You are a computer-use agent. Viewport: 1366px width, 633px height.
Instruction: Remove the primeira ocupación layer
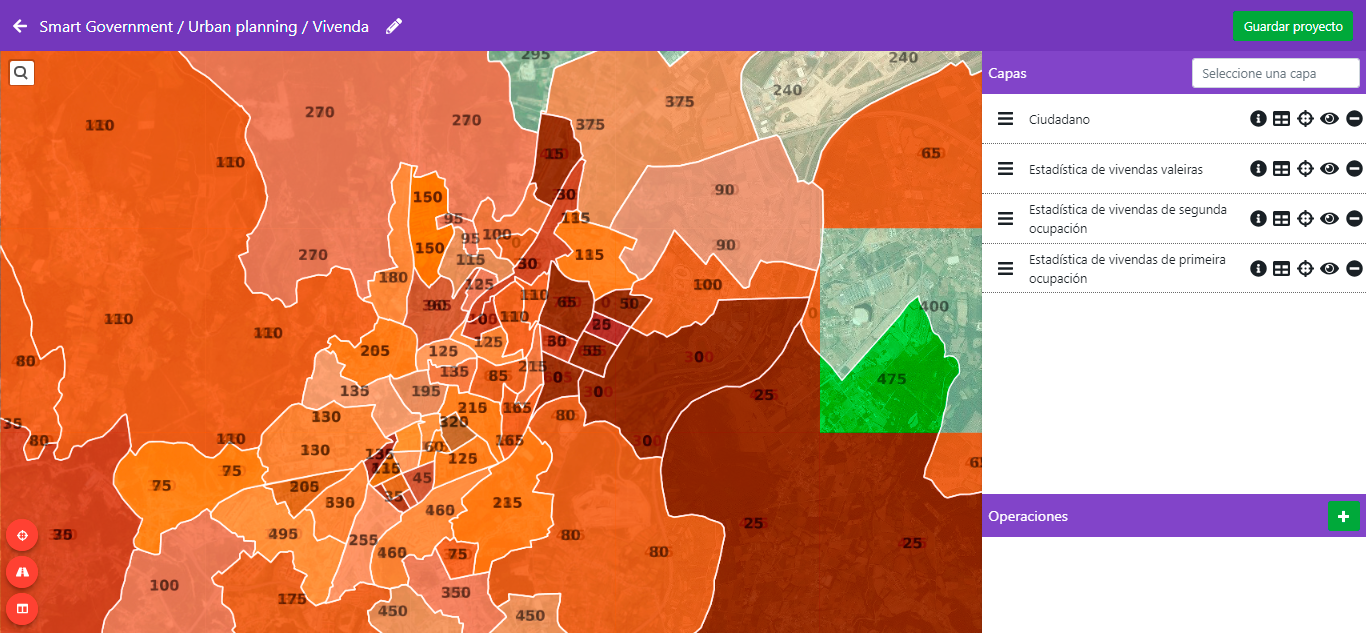[x=1354, y=269]
